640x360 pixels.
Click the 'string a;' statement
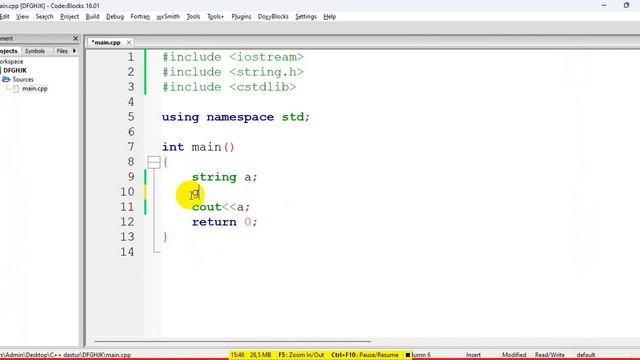(224, 177)
